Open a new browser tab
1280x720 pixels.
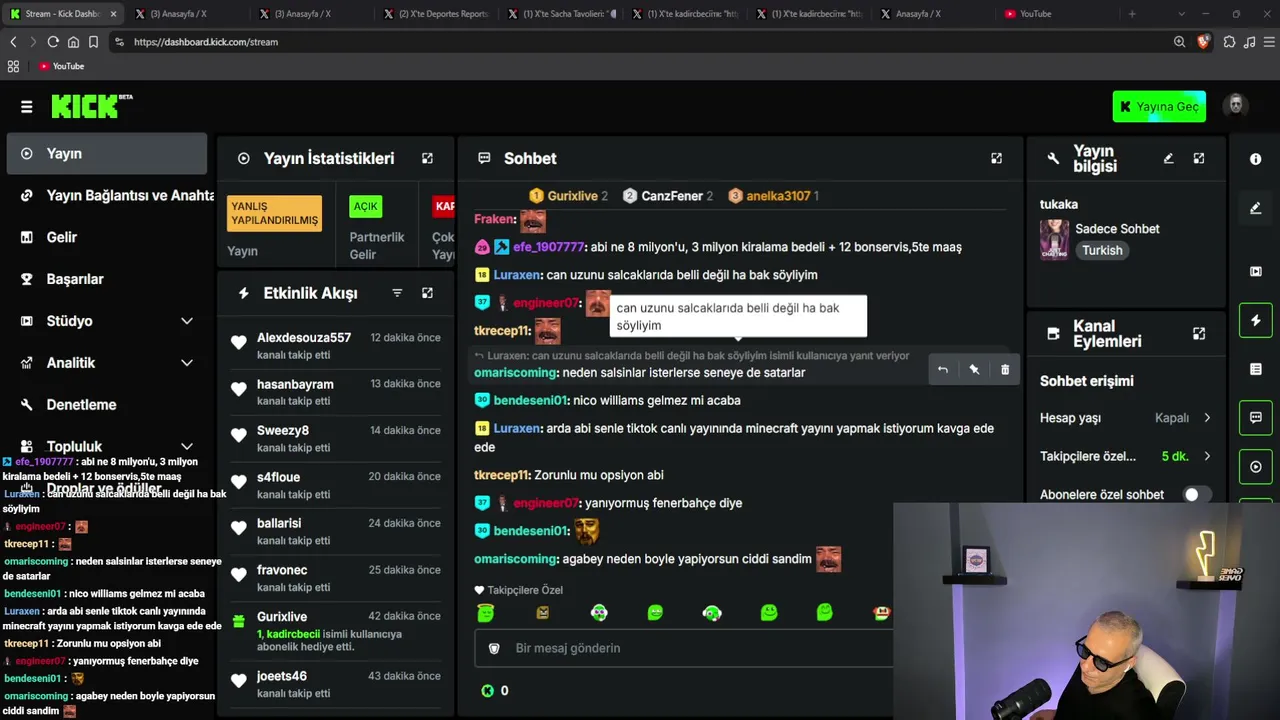pyautogui.click(x=1132, y=14)
